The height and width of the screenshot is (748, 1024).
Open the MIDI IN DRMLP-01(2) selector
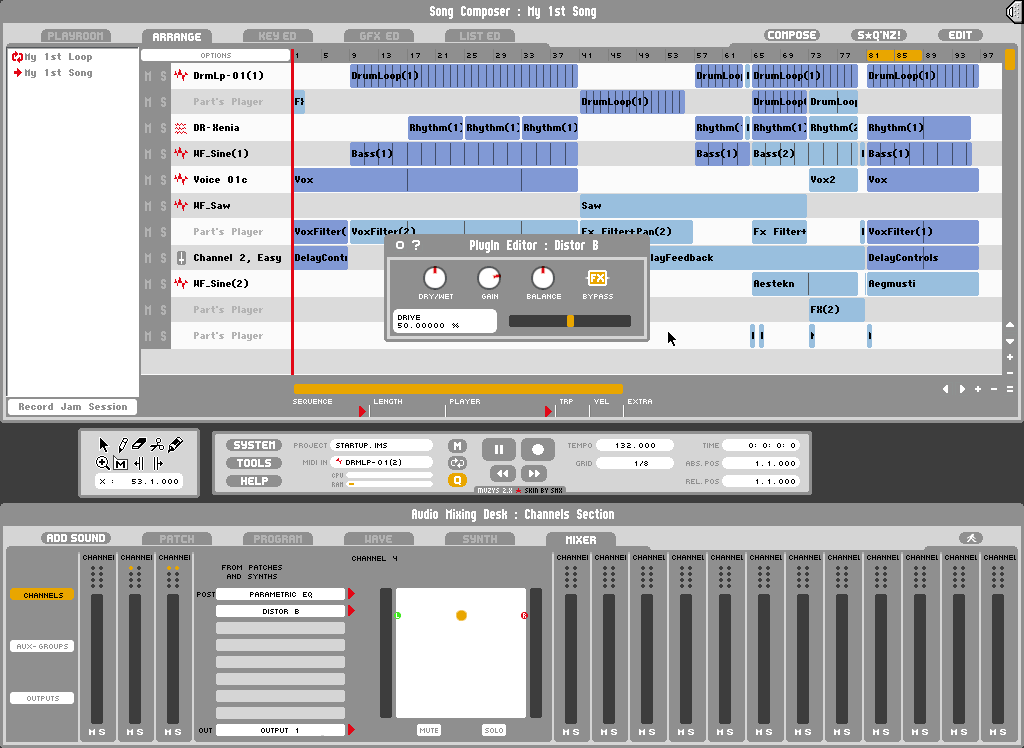(x=381, y=462)
